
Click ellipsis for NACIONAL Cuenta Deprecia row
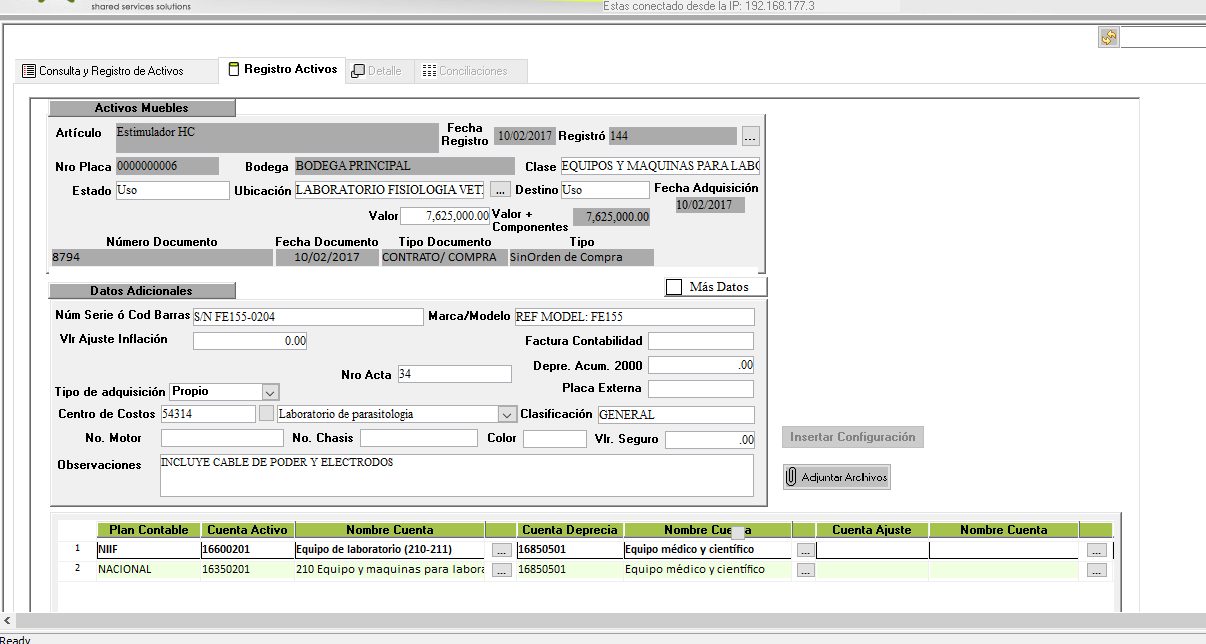pyautogui.click(x=805, y=570)
